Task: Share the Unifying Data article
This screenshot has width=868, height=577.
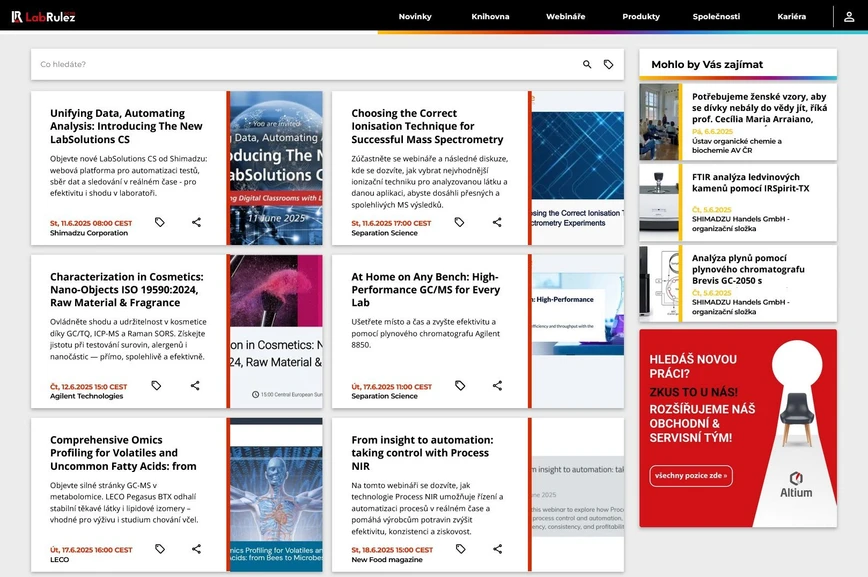Action: pyautogui.click(x=196, y=221)
